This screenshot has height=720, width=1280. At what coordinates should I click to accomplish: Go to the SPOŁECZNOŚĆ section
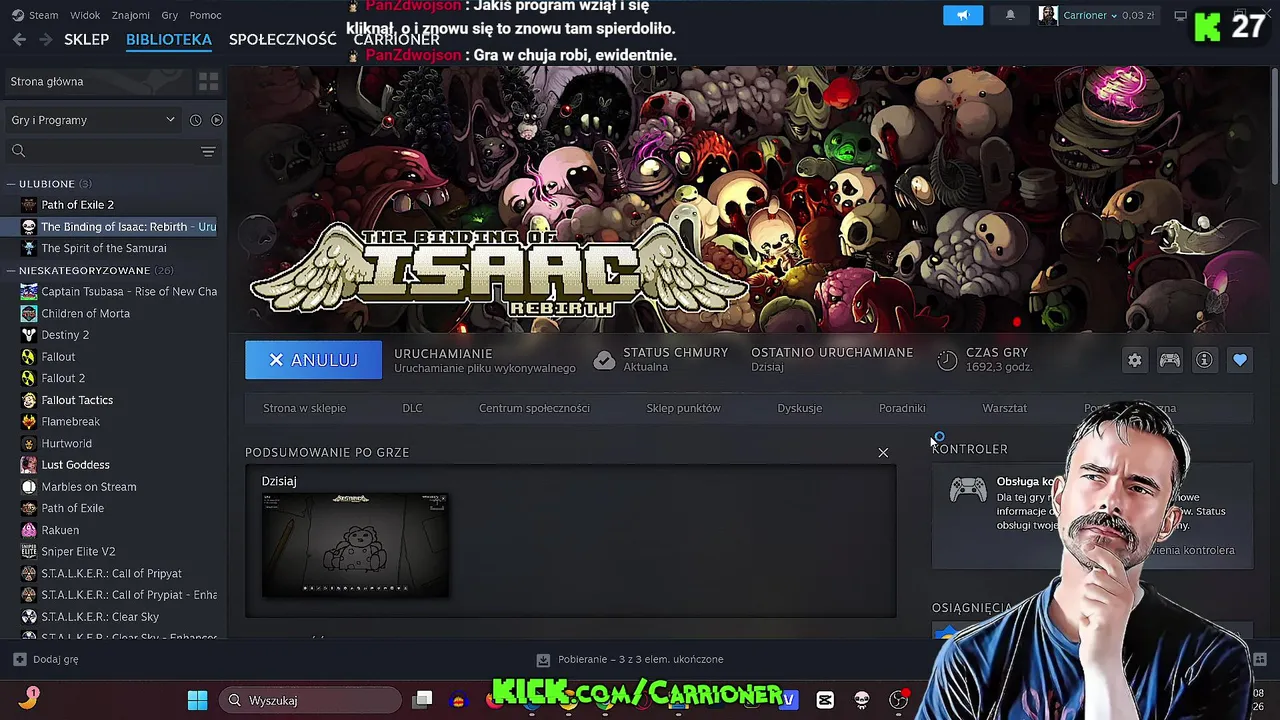pos(283,39)
